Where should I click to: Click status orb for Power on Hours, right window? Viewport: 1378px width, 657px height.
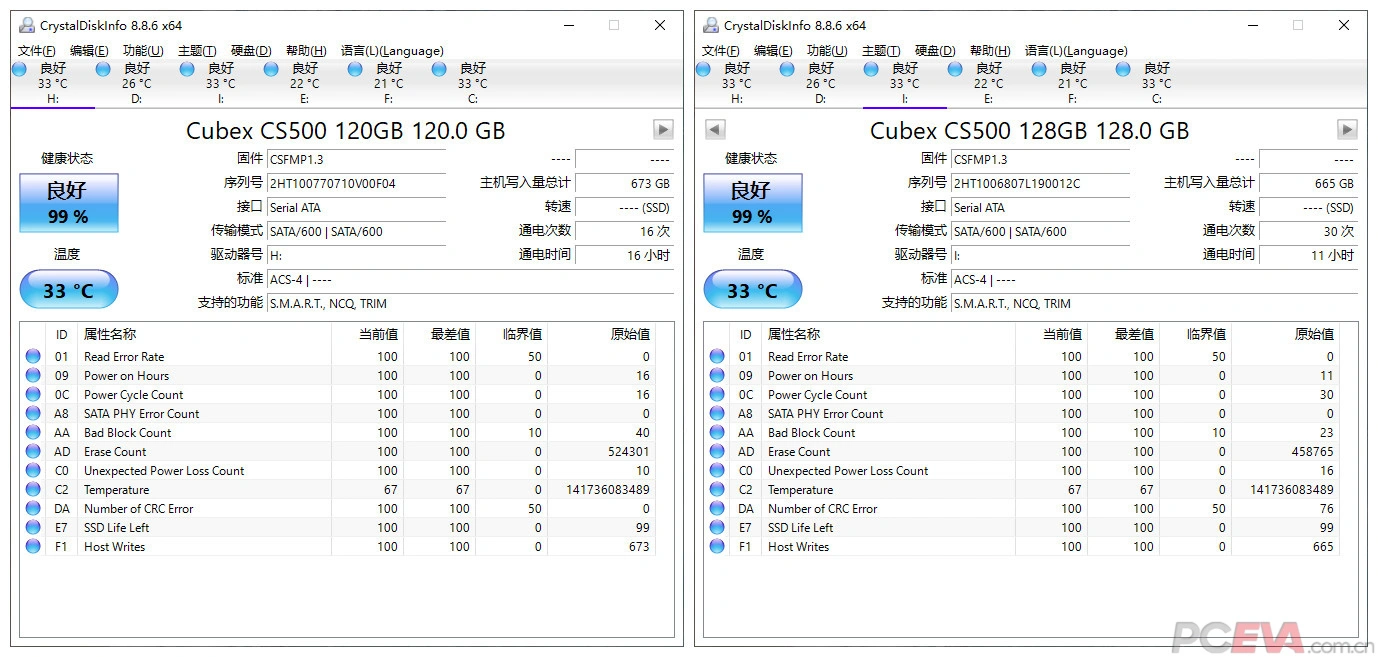(x=717, y=375)
